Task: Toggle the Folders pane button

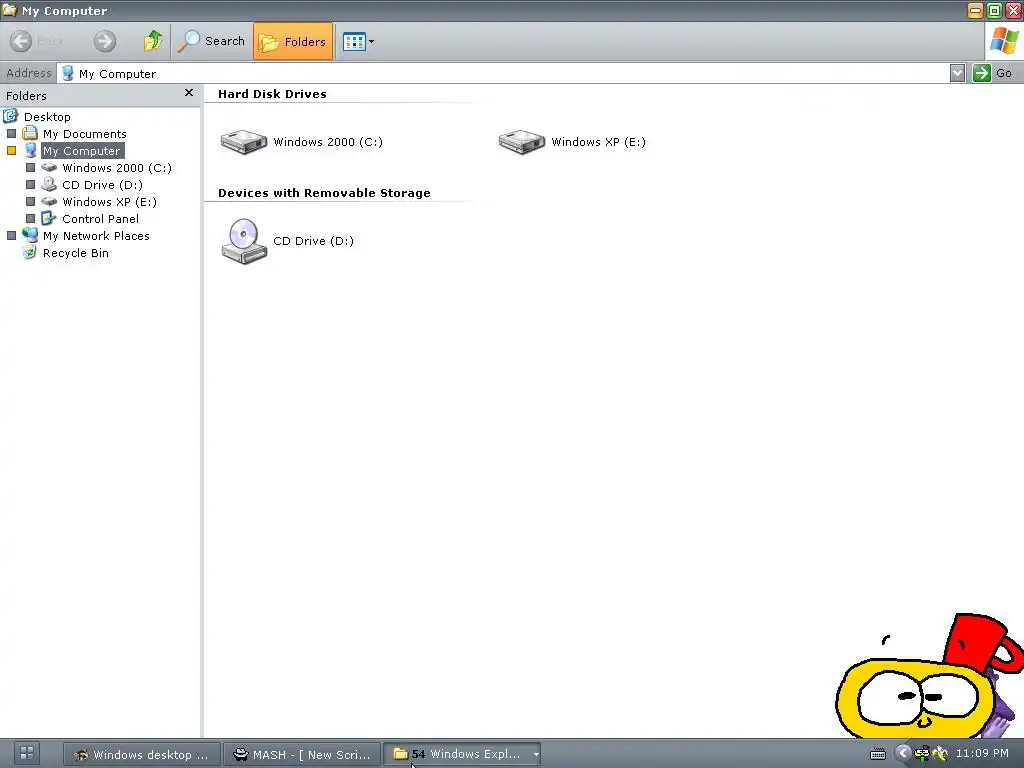Action: [293, 41]
